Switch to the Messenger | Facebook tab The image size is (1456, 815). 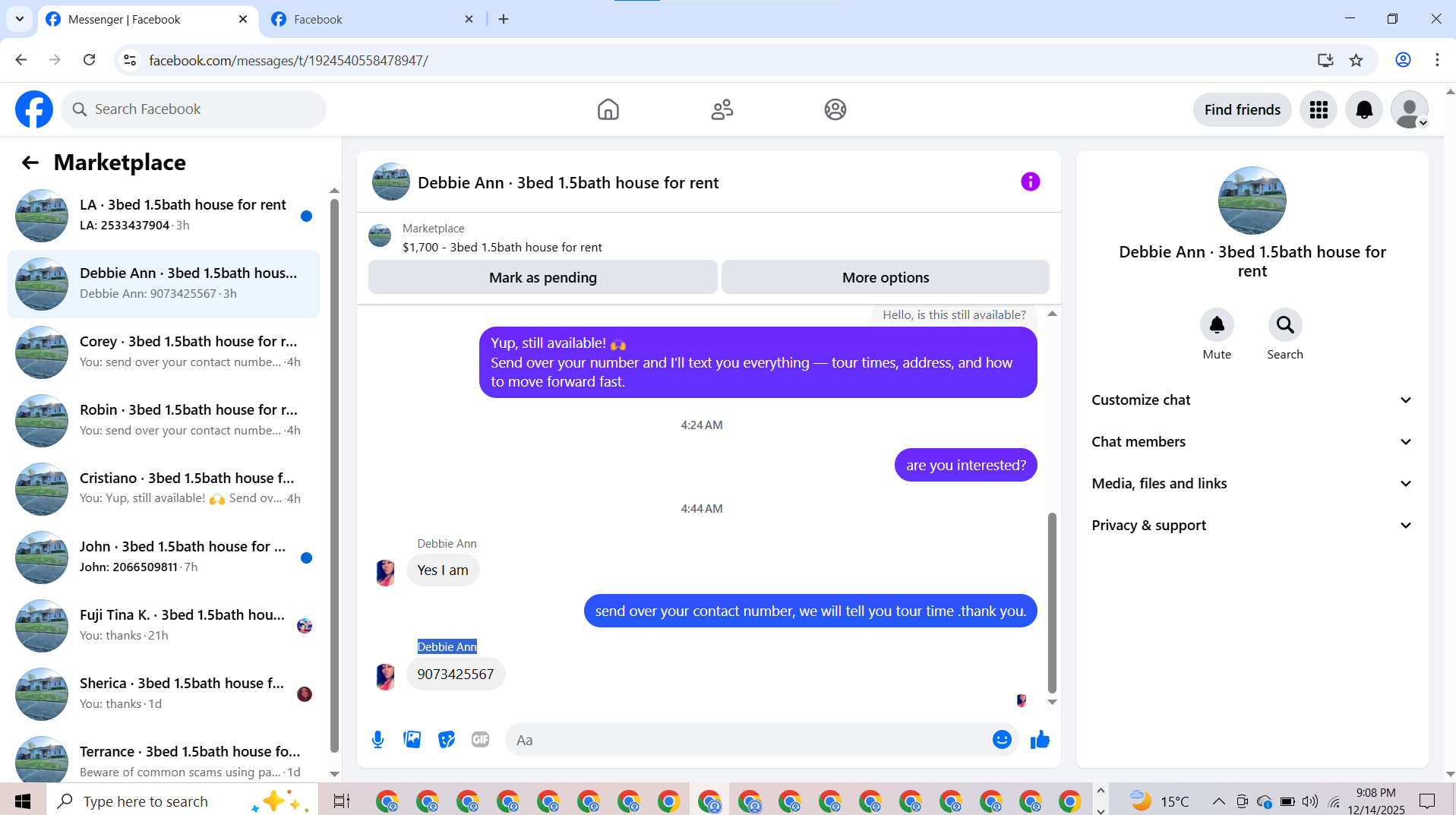tap(148, 19)
